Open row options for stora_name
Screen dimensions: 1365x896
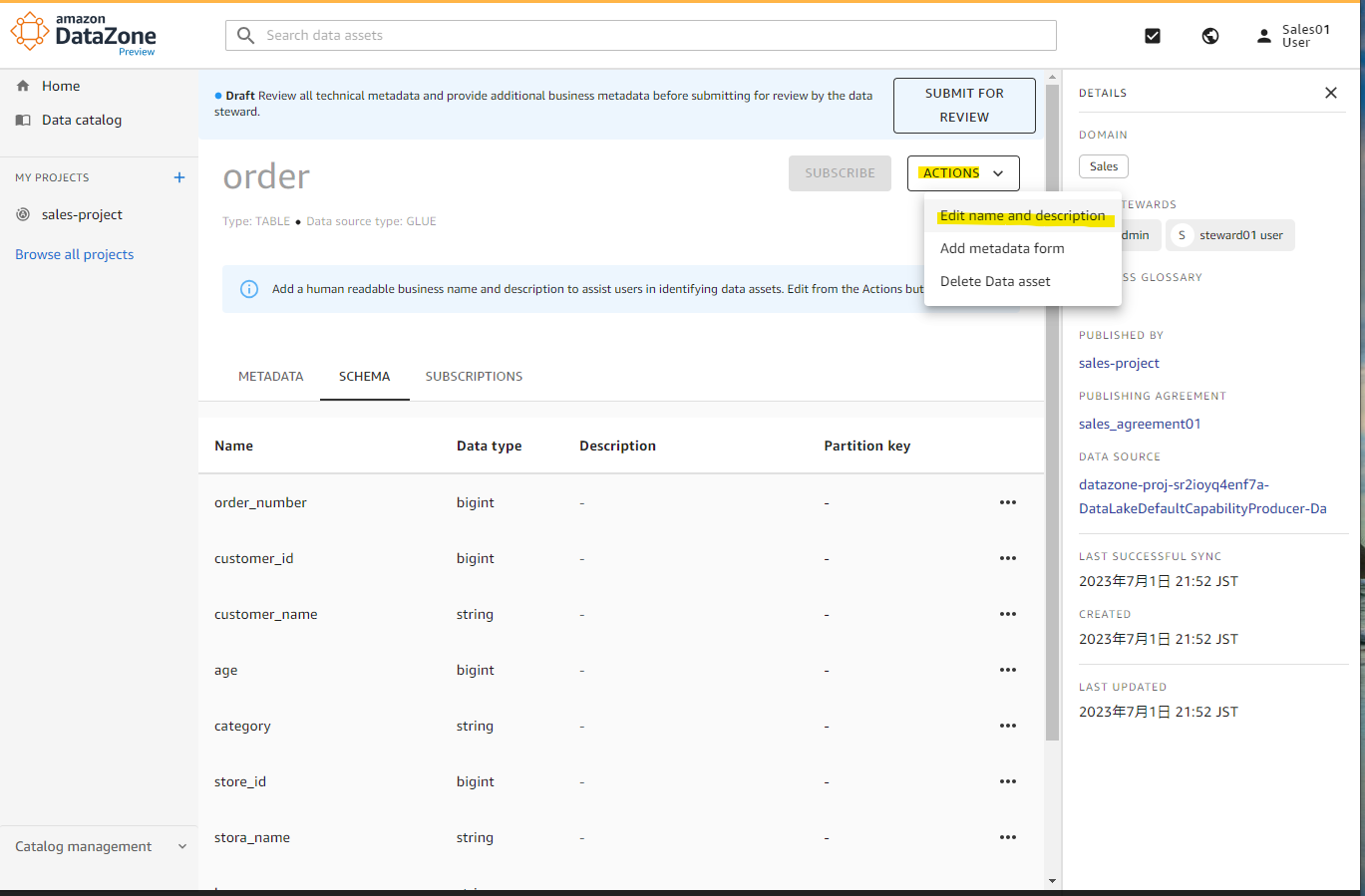(x=1008, y=837)
